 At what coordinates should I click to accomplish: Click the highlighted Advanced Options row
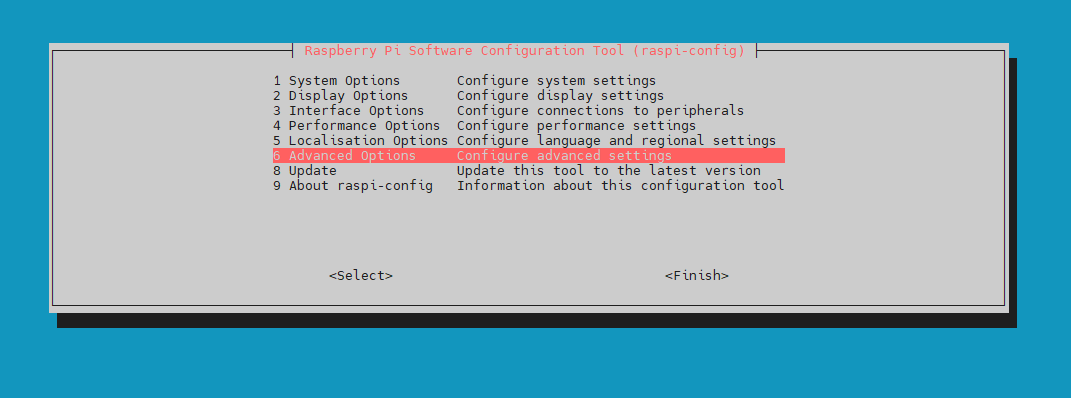(529, 156)
